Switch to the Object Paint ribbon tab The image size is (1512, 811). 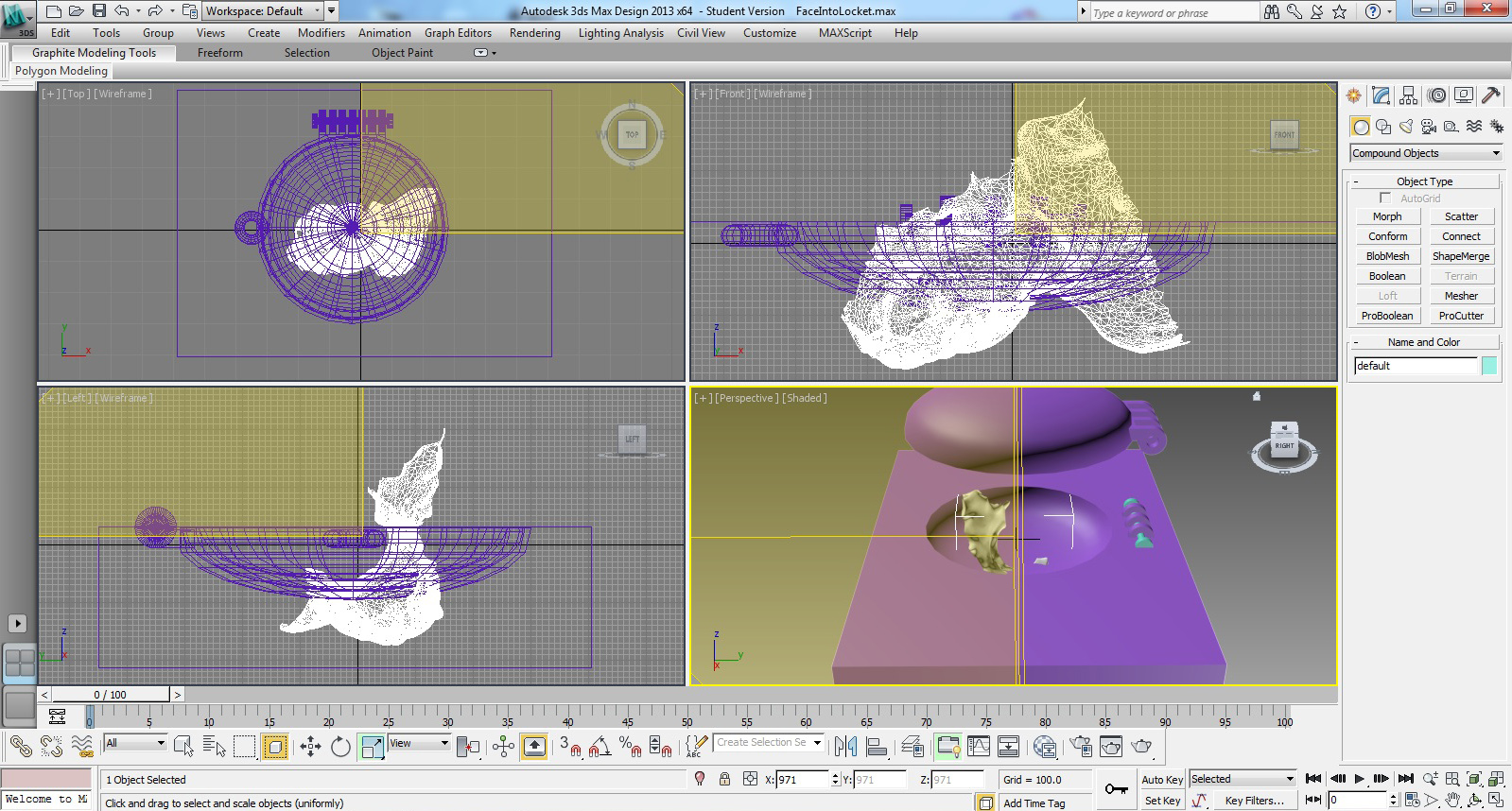(x=402, y=53)
